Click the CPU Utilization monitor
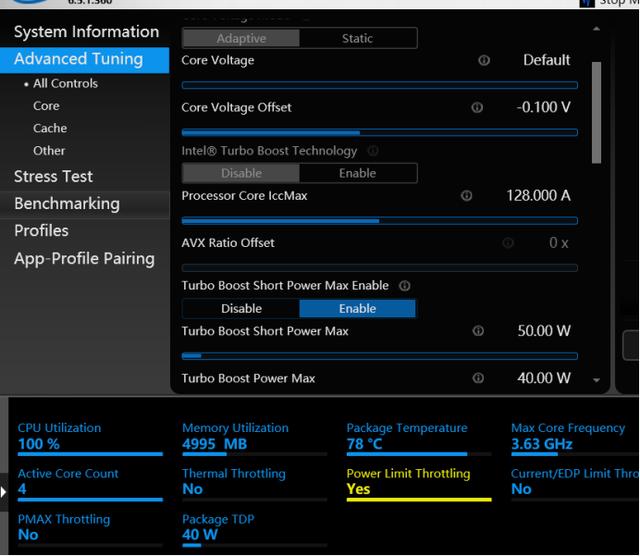 click(x=90, y=439)
